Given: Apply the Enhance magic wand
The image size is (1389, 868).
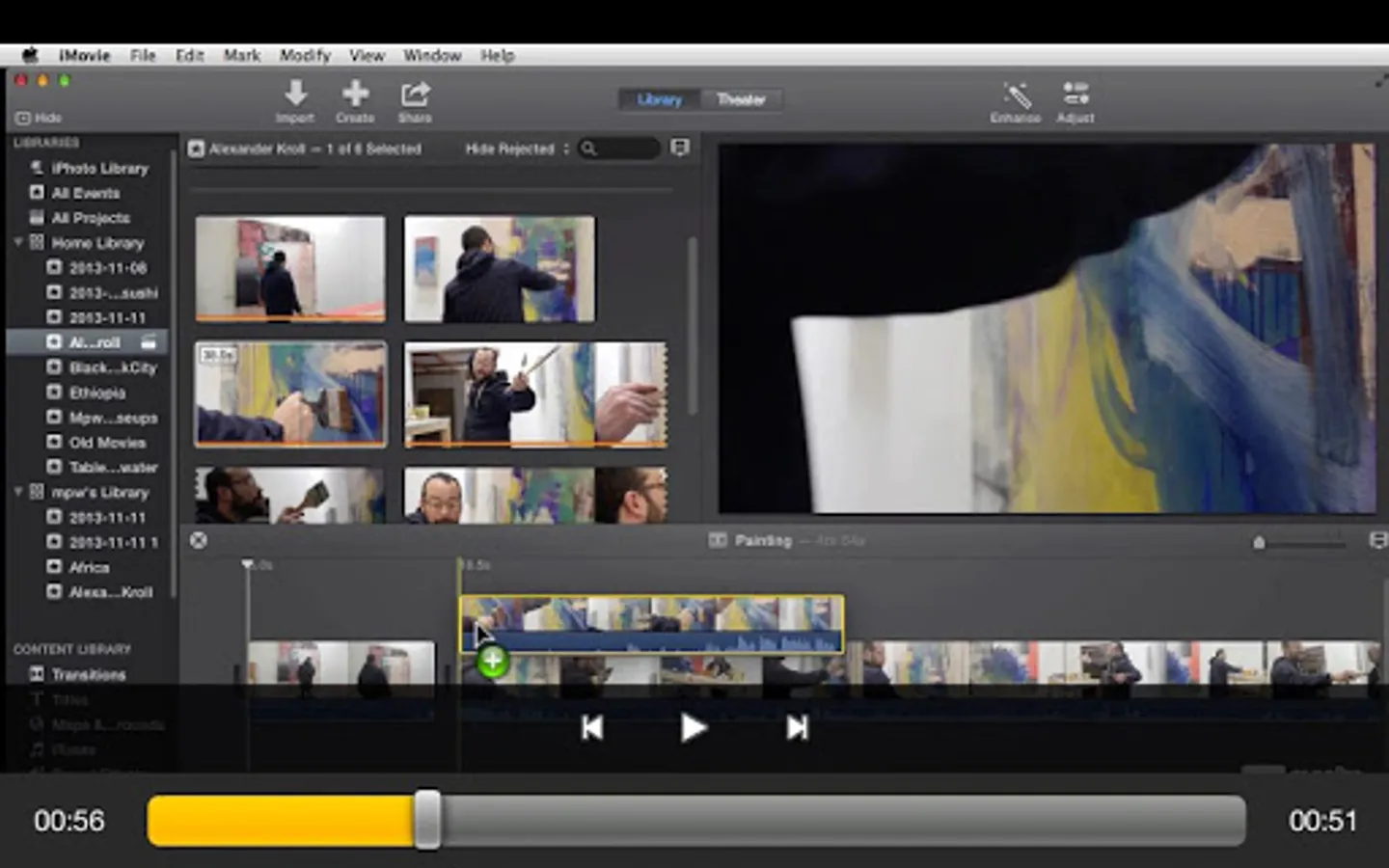Looking at the screenshot, I should coord(1016,95).
